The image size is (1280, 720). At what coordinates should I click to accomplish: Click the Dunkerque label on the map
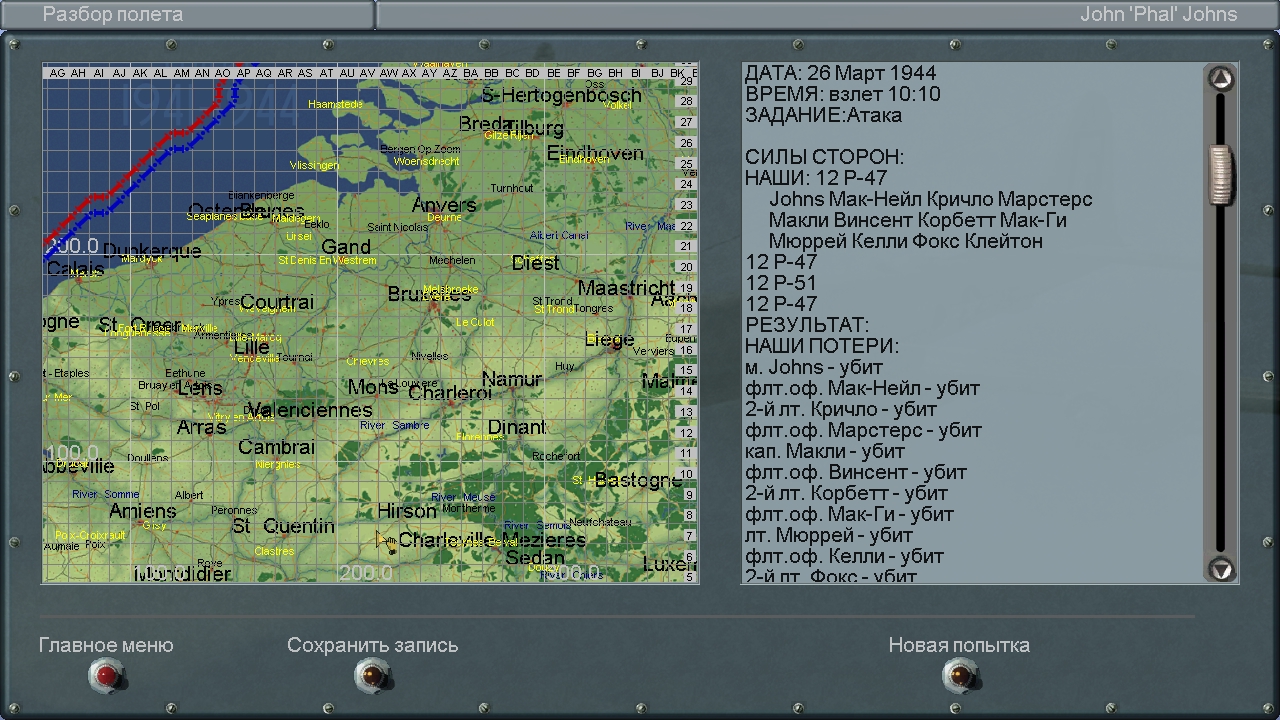[152, 251]
